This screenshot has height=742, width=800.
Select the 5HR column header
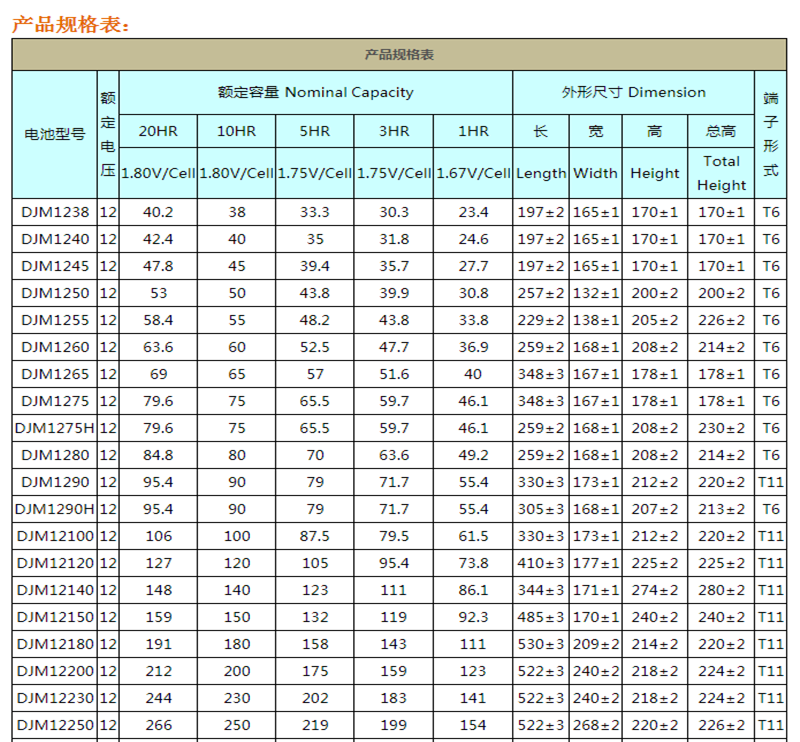(x=314, y=131)
